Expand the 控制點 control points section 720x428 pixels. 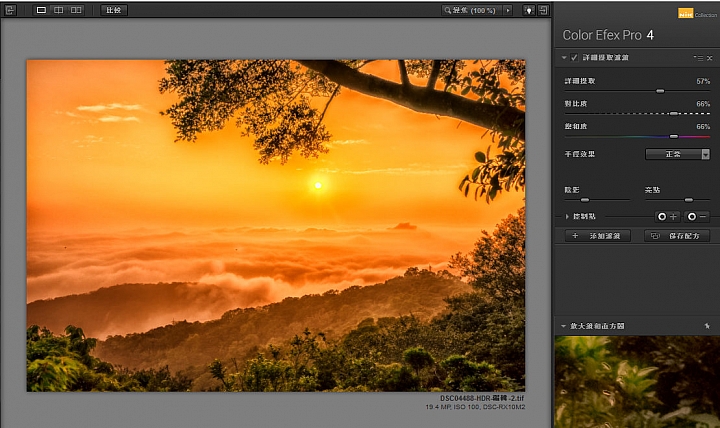(x=567, y=216)
